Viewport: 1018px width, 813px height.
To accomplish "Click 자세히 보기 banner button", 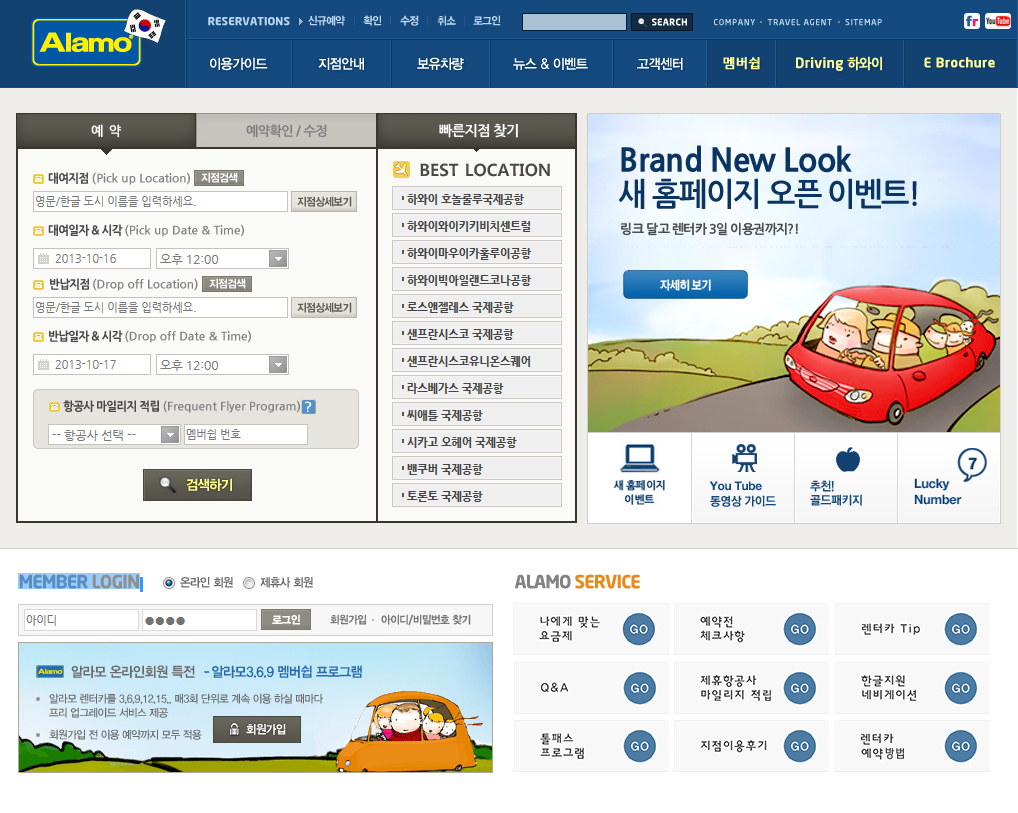I will point(685,284).
